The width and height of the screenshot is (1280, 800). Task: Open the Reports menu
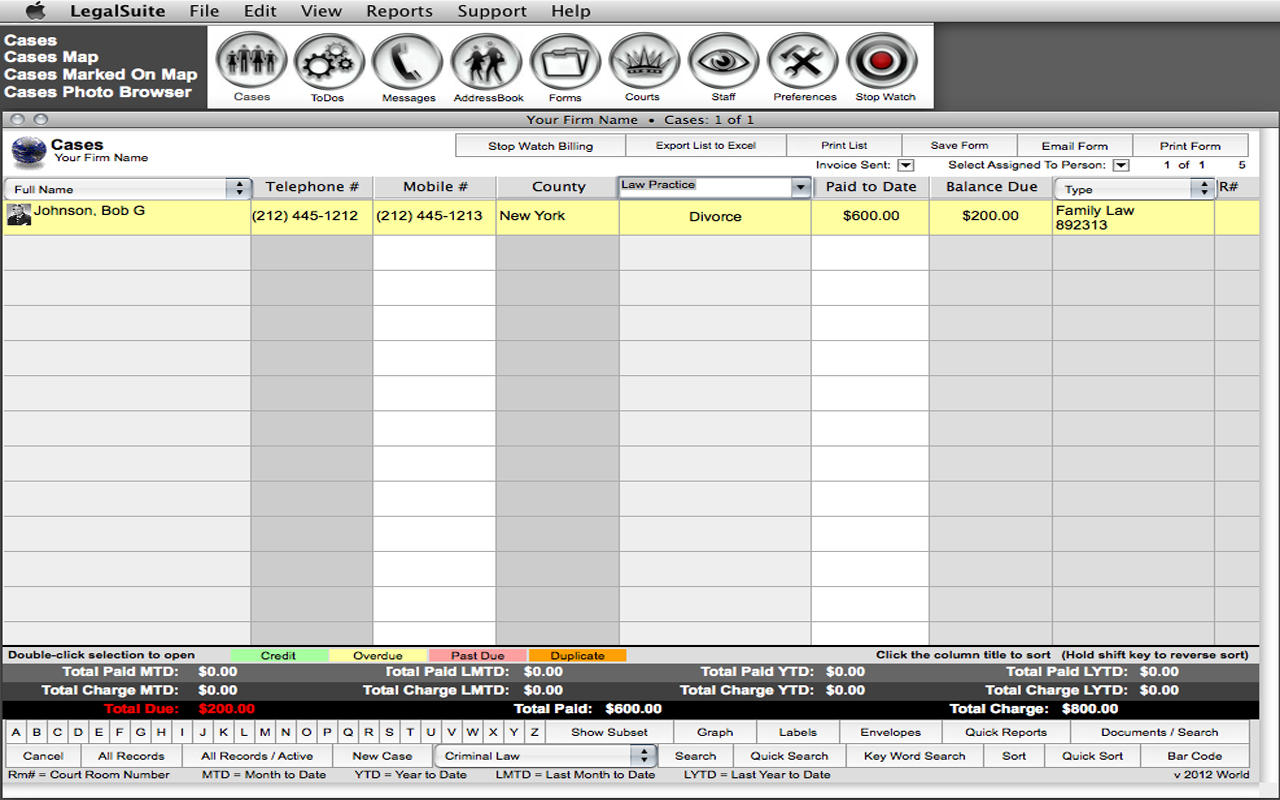(x=399, y=11)
